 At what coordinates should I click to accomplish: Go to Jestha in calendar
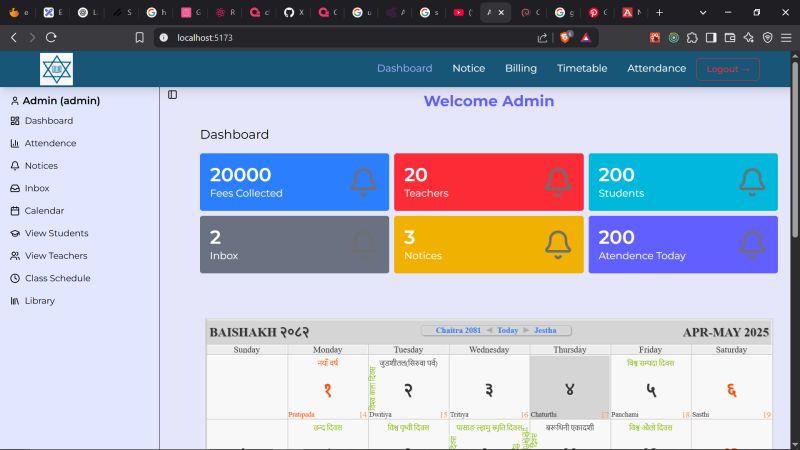point(545,331)
